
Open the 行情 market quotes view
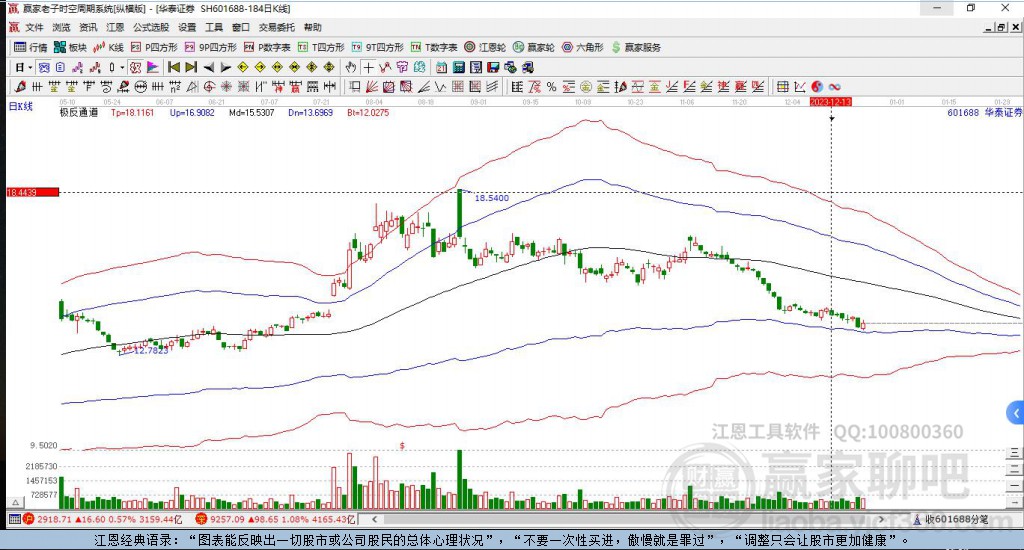point(31,47)
